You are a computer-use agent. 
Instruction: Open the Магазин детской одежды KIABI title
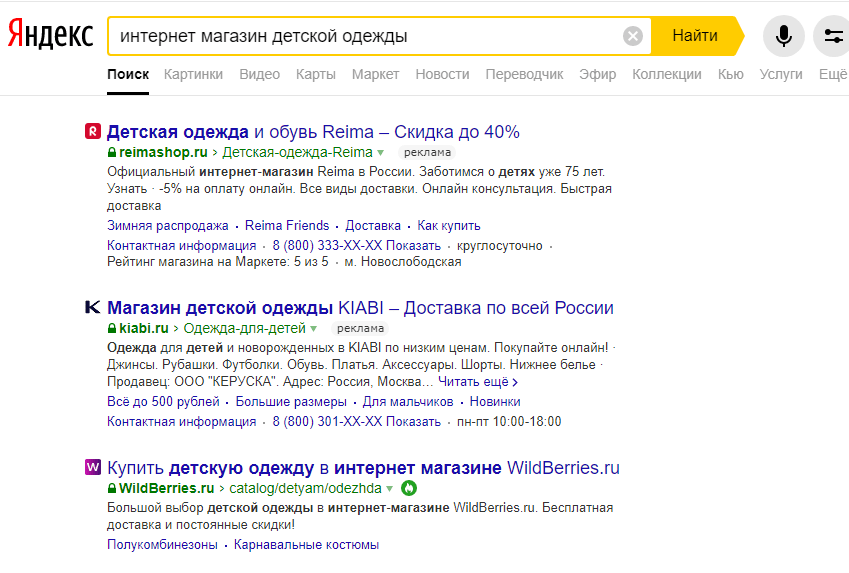[x=360, y=308]
